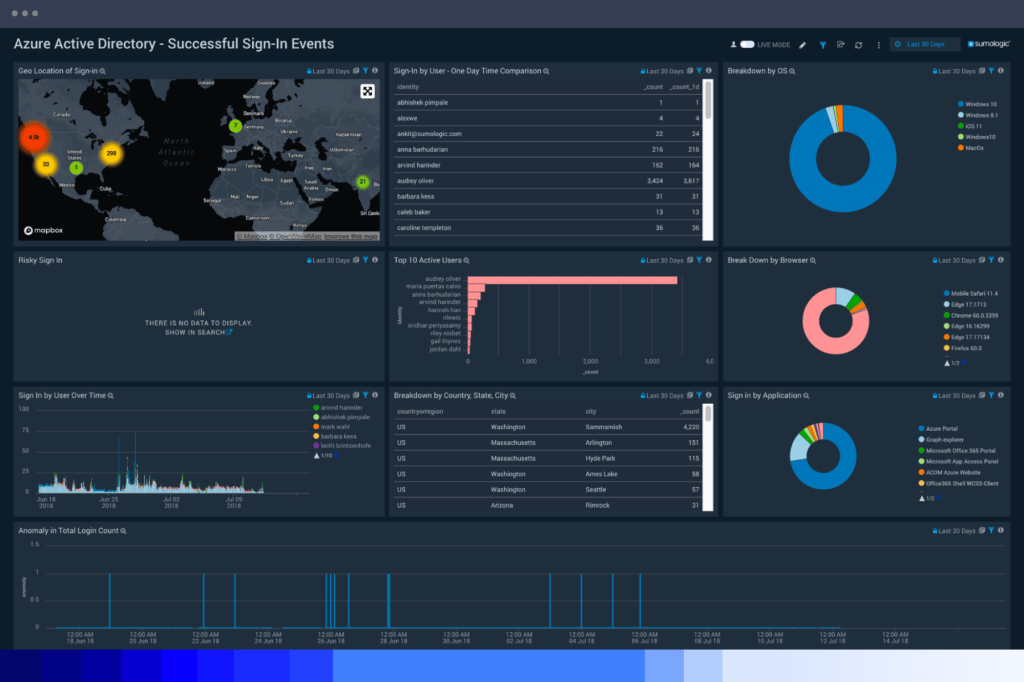Click the user profile icon in the toolbar
The width and height of the screenshot is (1024, 682).
[735, 44]
